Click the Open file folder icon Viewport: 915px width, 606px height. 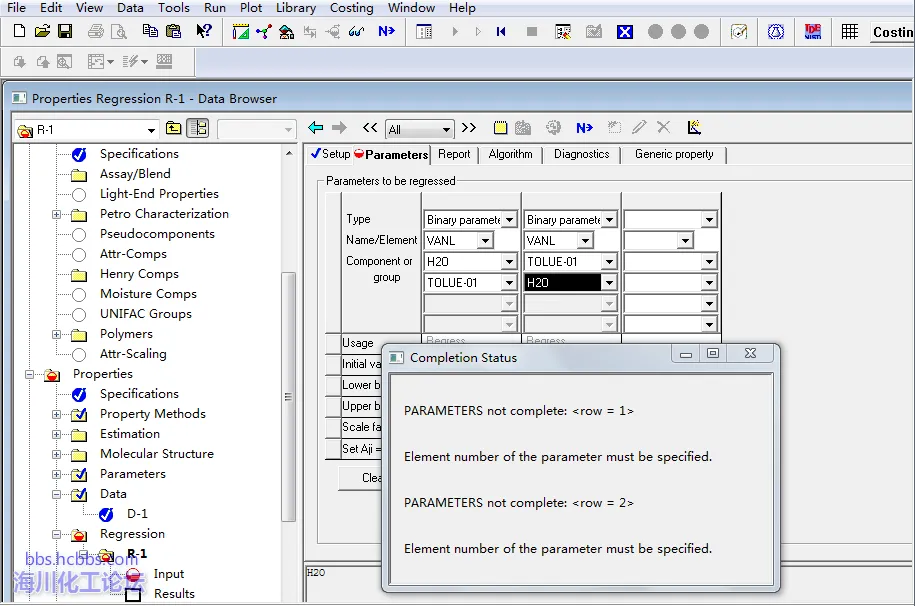coord(42,32)
